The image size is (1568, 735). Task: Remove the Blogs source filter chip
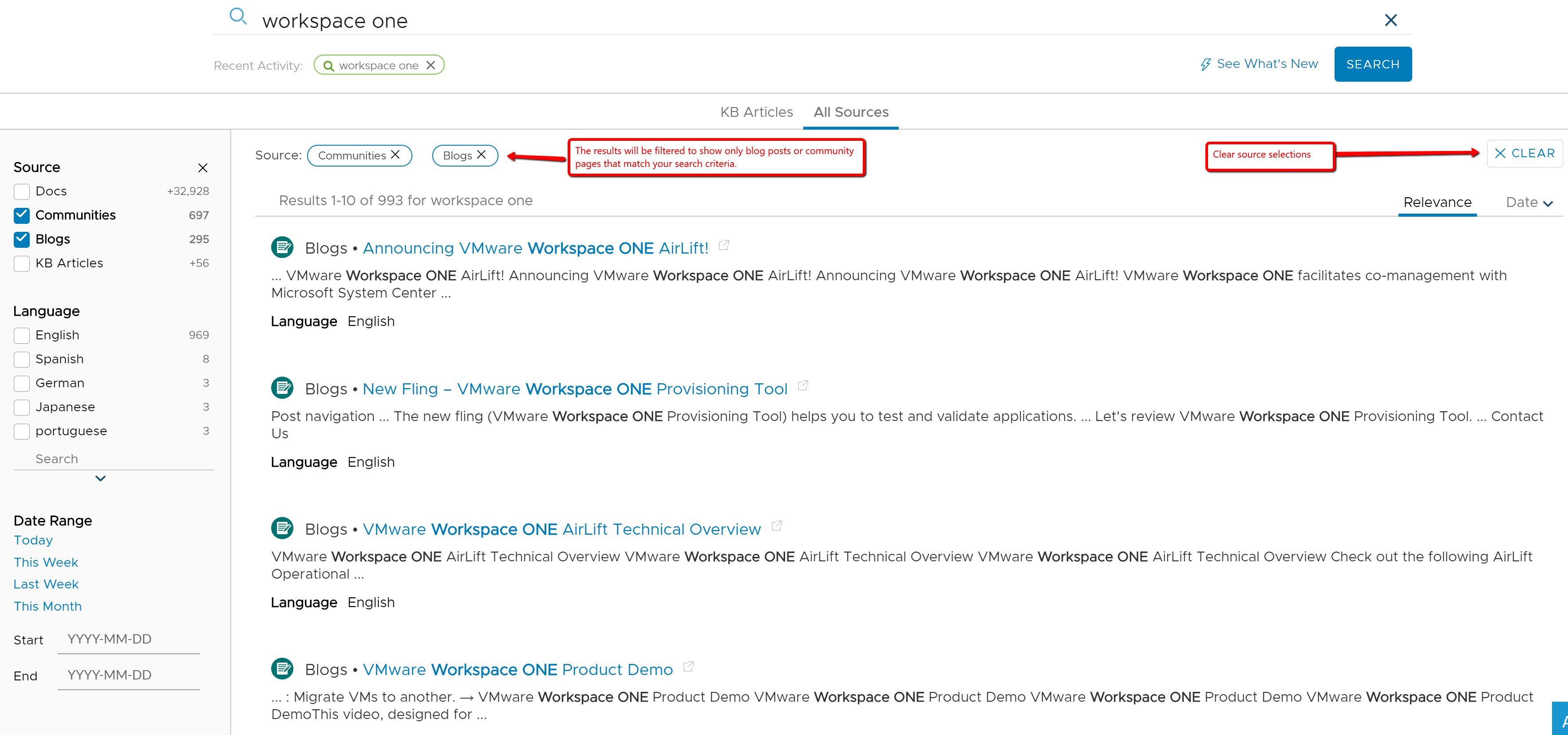click(482, 155)
